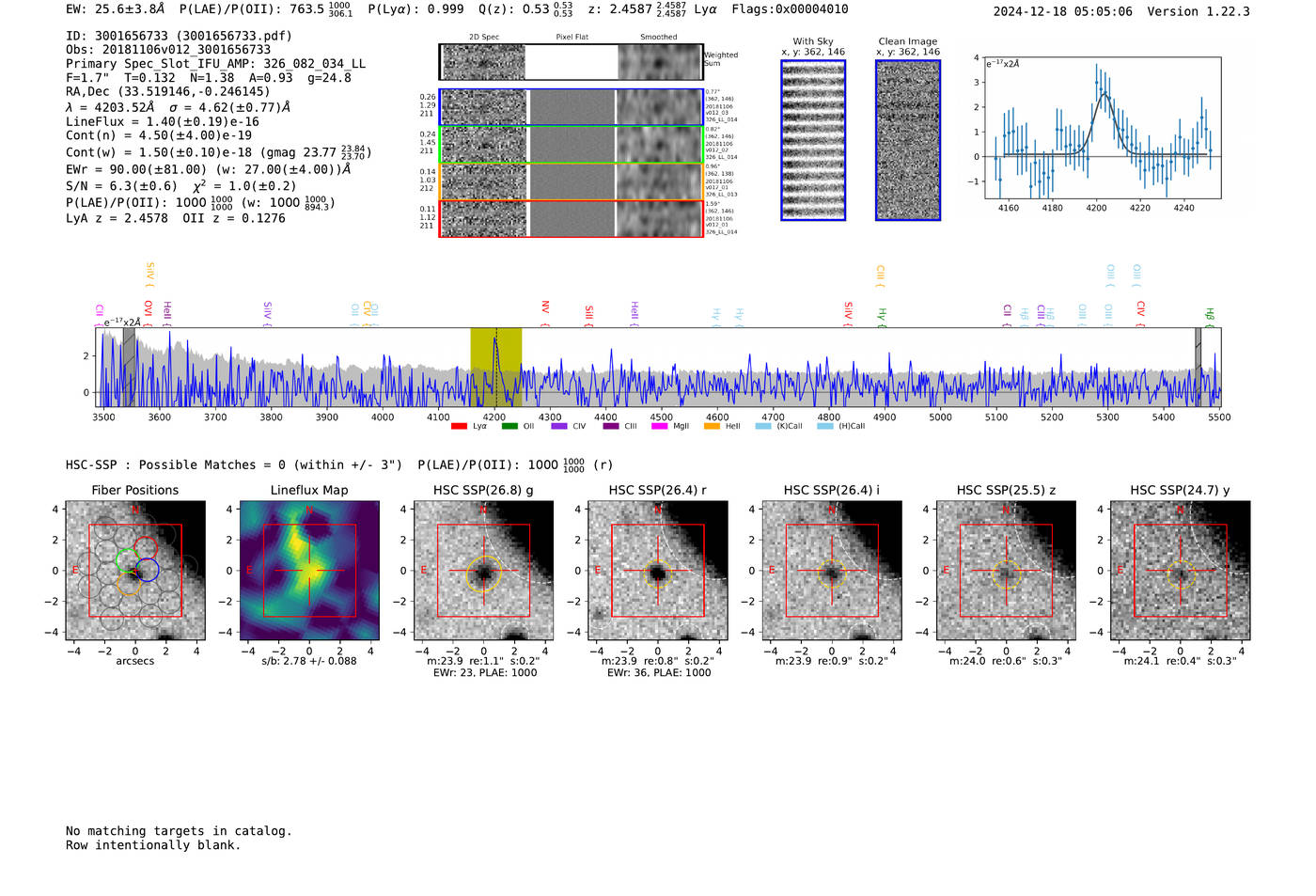1316x896 pixels.
Task: Click the 's/b: 2.78 +/- 0.088' caption
Action: click(309, 661)
